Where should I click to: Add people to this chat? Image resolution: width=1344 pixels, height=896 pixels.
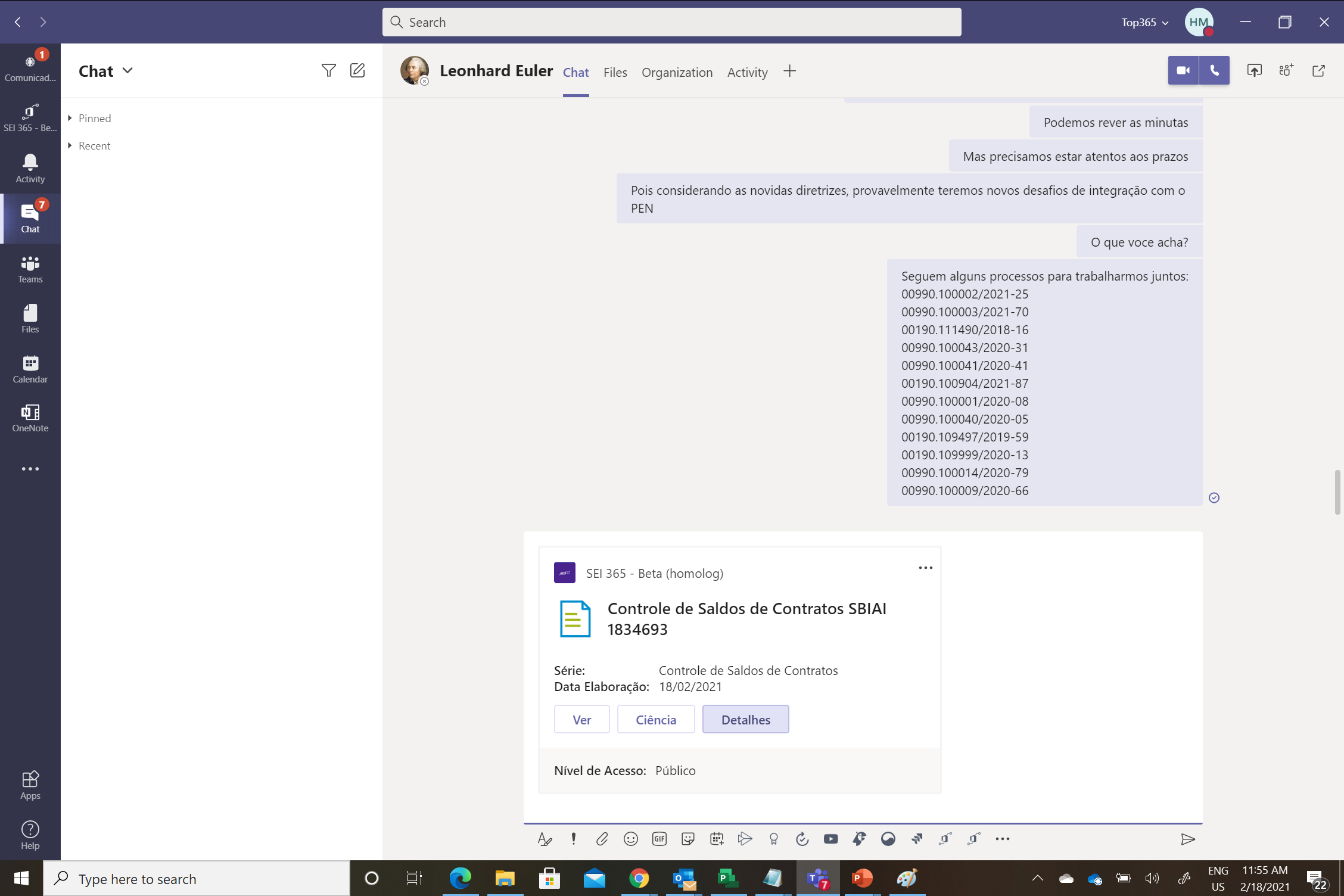pos(1286,71)
